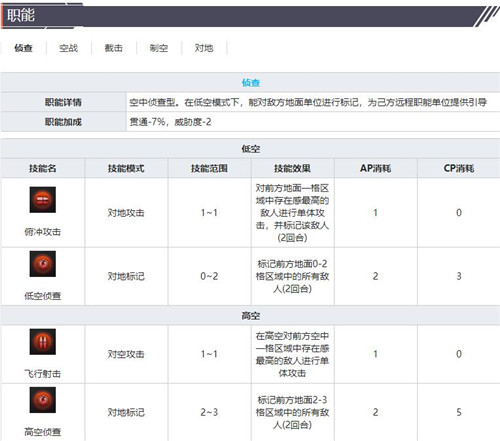Click 对地标记 in the 高空侦查 row
This screenshot has width=500, height=441.
point(126,413)
